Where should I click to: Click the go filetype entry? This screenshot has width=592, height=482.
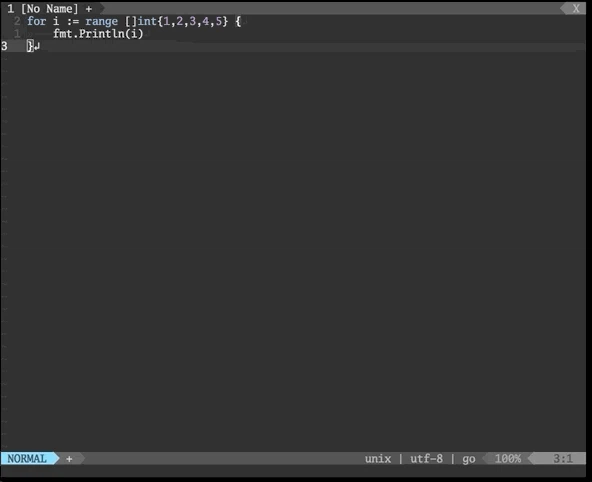click(x=469, y=459)
